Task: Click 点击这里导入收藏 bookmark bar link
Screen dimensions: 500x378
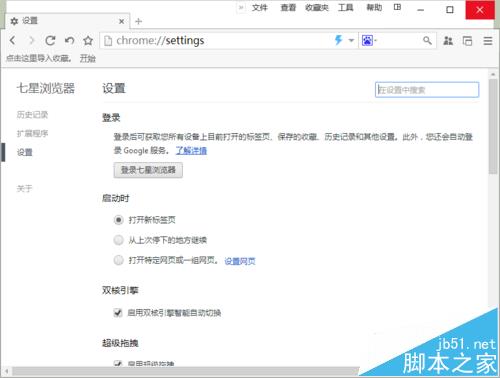Action: coord(39,59)
